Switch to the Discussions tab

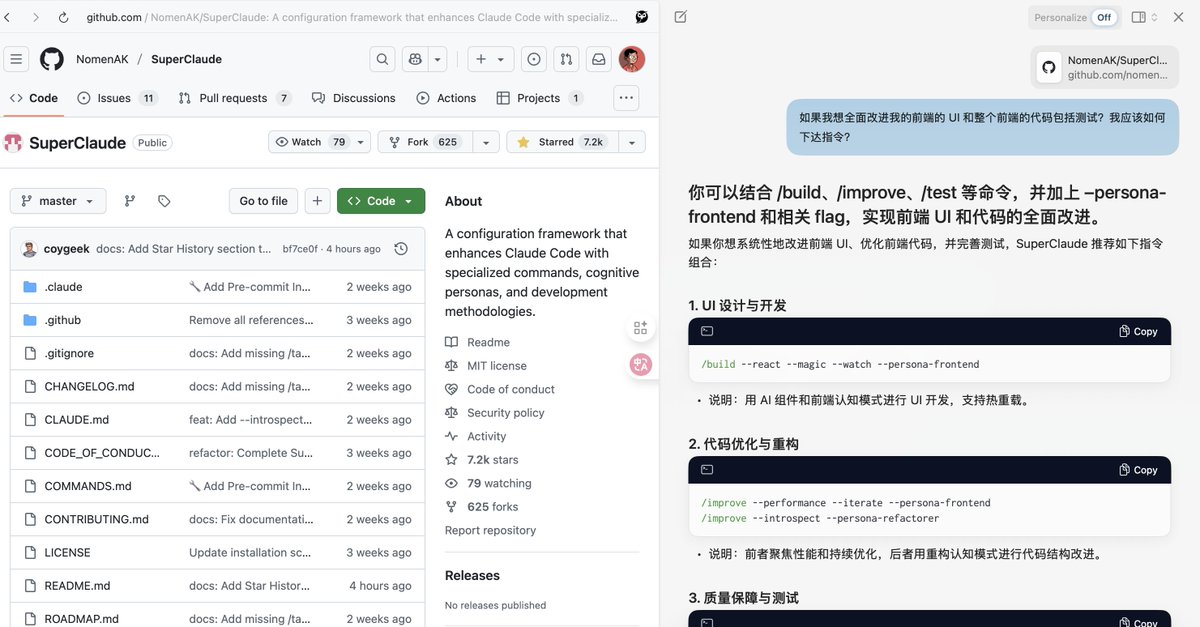tap(353, 98)
